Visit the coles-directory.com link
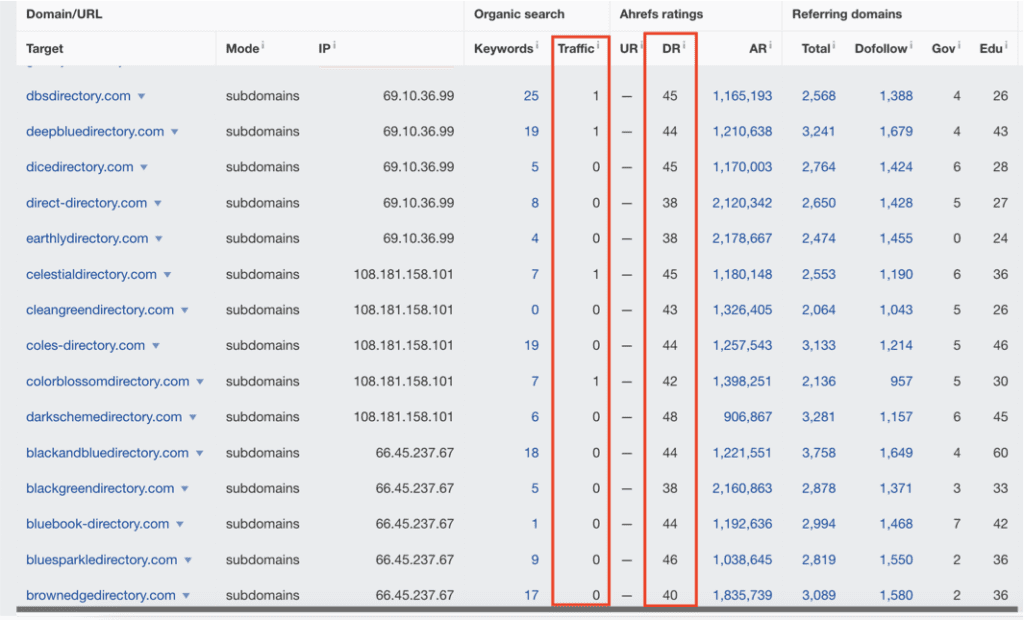Screen dimensions: 1024x620 [x=86, y=346]
